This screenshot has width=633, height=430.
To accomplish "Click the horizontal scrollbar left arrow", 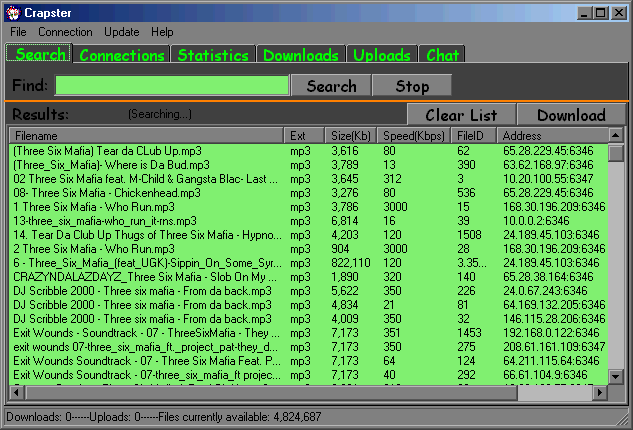I will (x=17, y=392).
